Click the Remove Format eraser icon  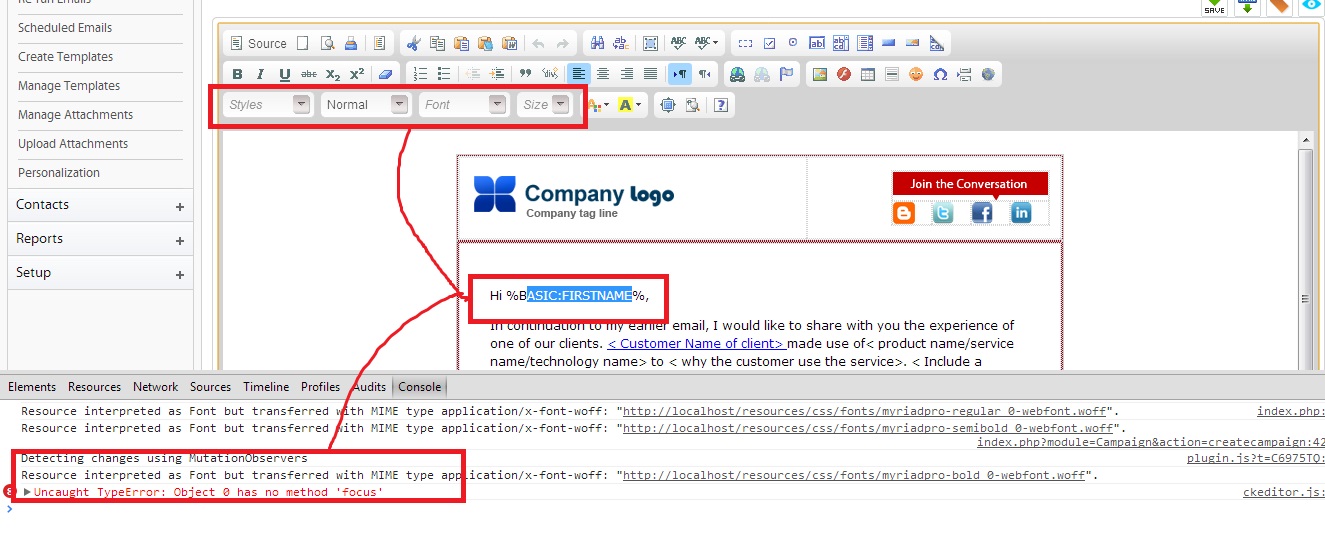(385, 74)
